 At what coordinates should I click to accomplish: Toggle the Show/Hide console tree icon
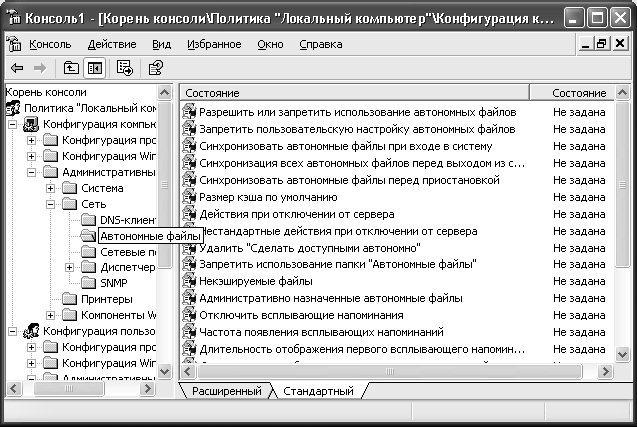pyautogui.click(x=94, y=68)
